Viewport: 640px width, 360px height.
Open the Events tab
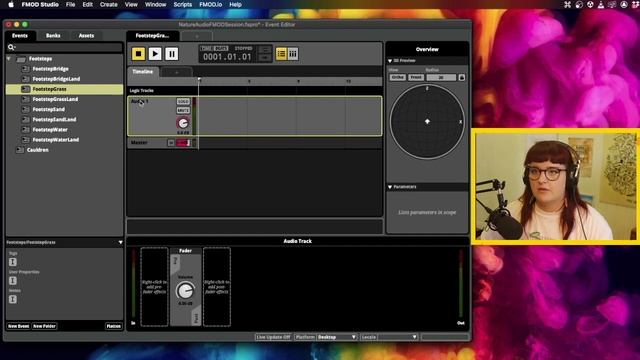(x=20, y=36)
